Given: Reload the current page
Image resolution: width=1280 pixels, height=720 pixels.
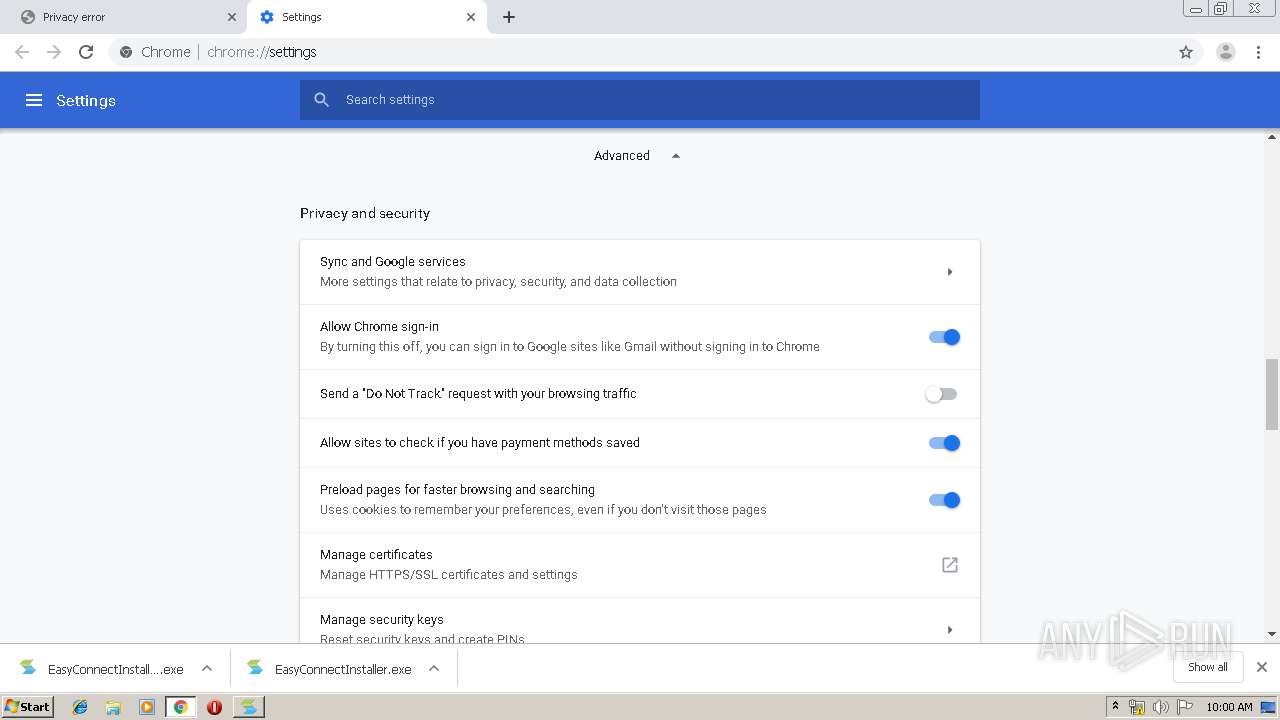Looking at the screenshot, I should coord(86,52).
